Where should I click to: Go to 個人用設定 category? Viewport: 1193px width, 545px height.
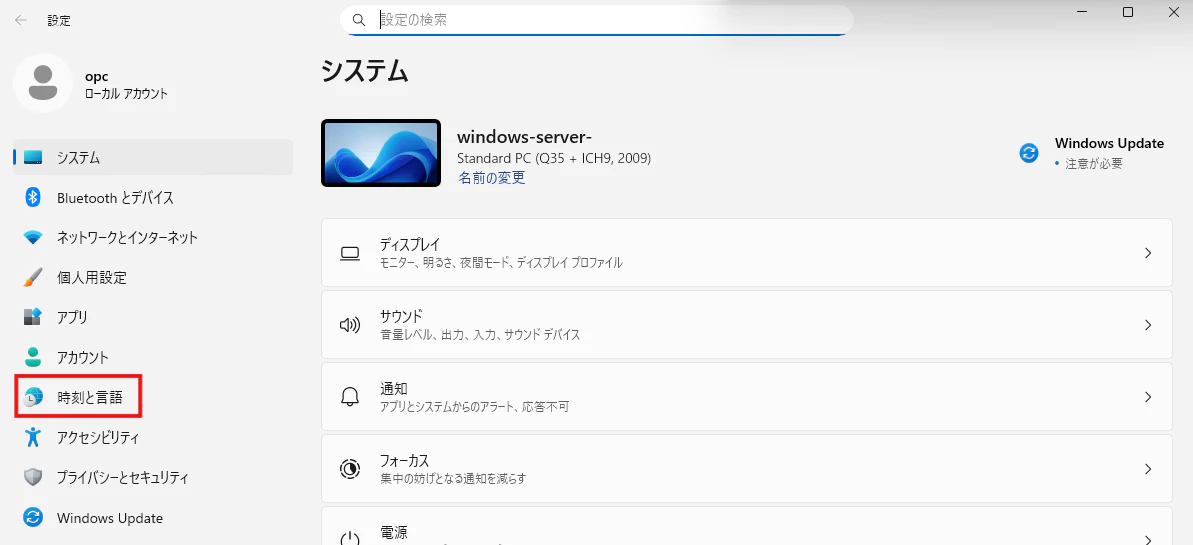(91, 277)
